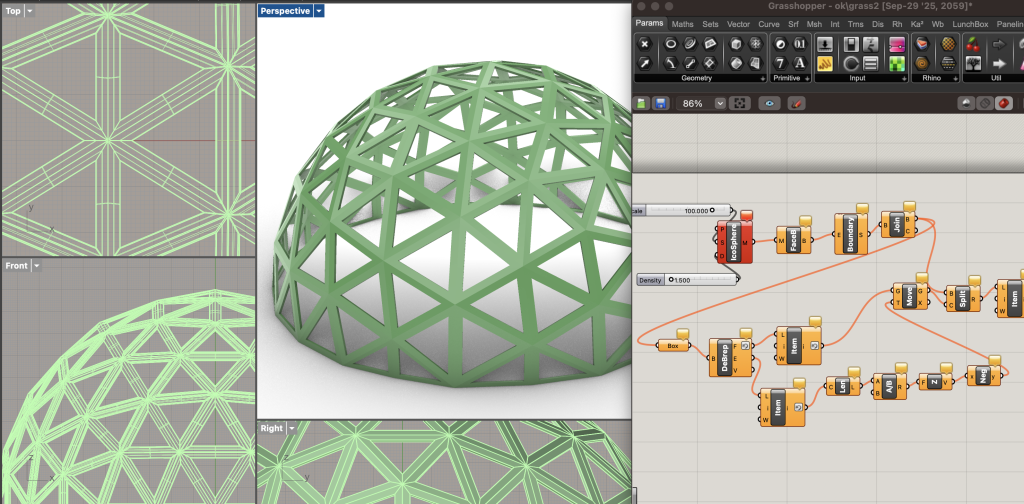The width and height of the screenshot is (1024, 504).
Task: Click the Right viewport label
Action: [x=272, y=428]
